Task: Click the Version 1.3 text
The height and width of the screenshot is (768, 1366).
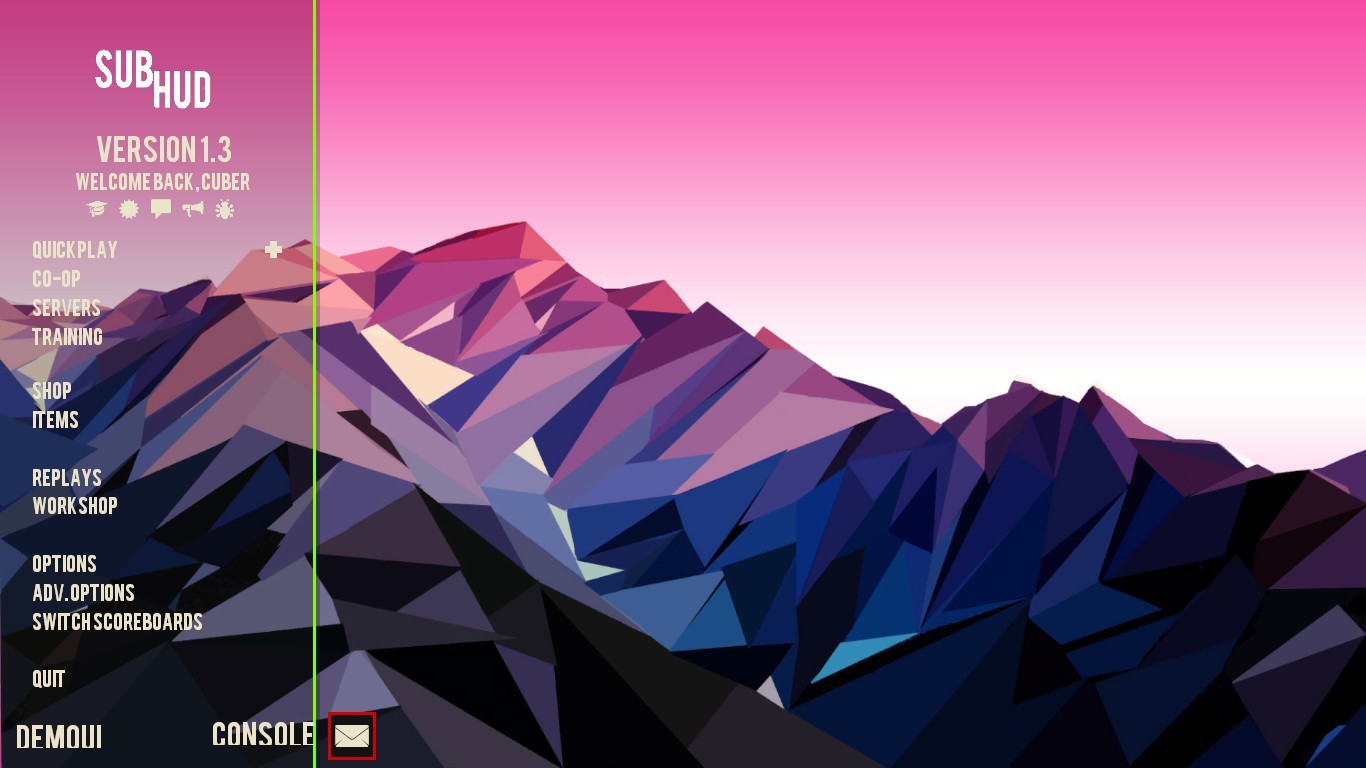Action: tap(164, 150)
